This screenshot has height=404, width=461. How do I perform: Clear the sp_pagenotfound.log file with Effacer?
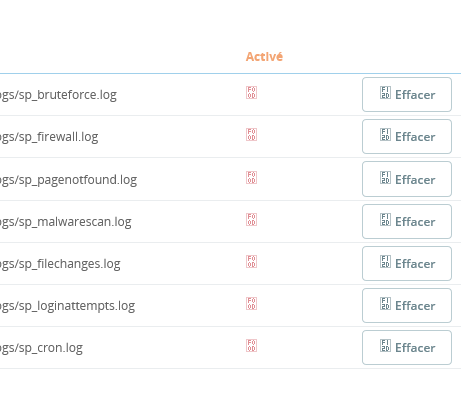(x=407, y=179)
